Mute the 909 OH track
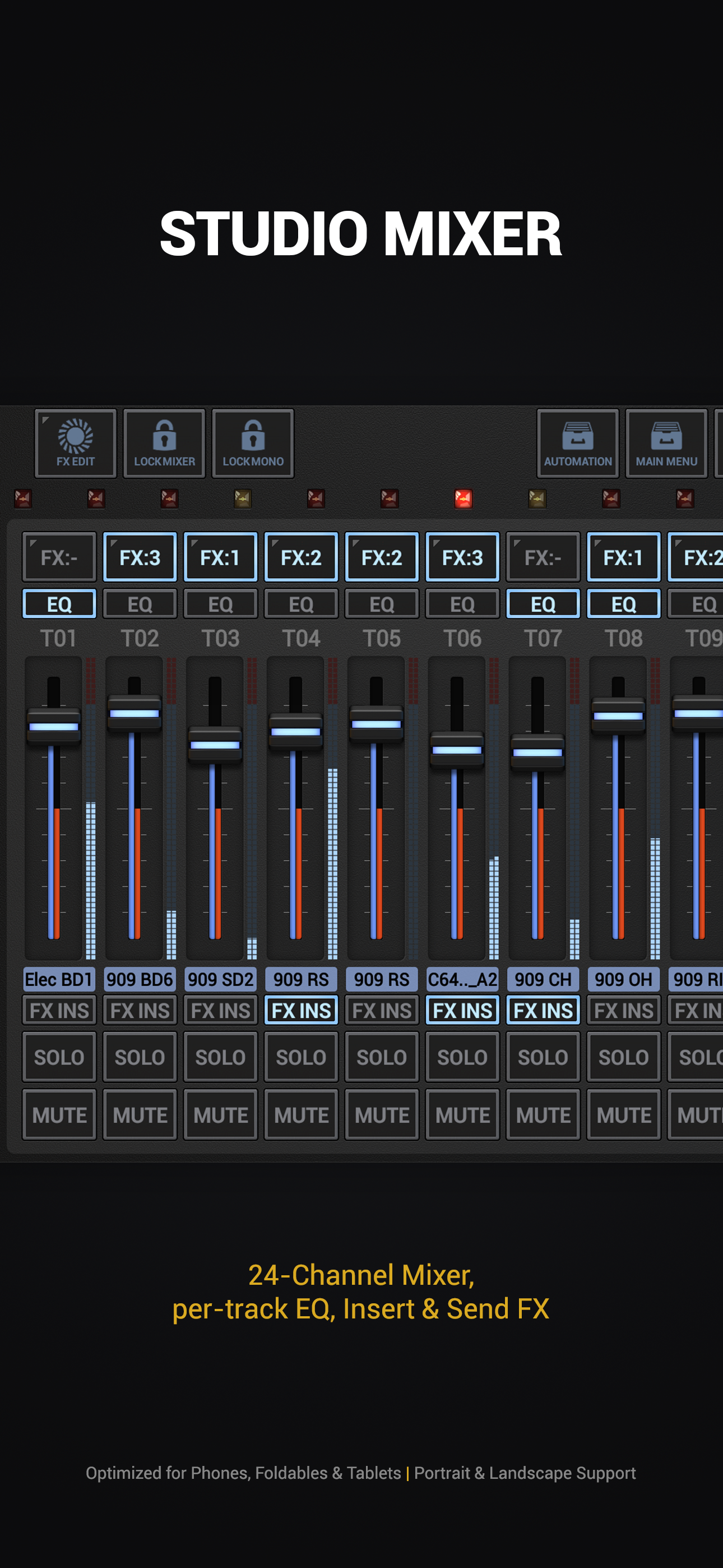The height and width of the screenshot is (1568, 723). pyautogui.click(x=624, y=1115)
